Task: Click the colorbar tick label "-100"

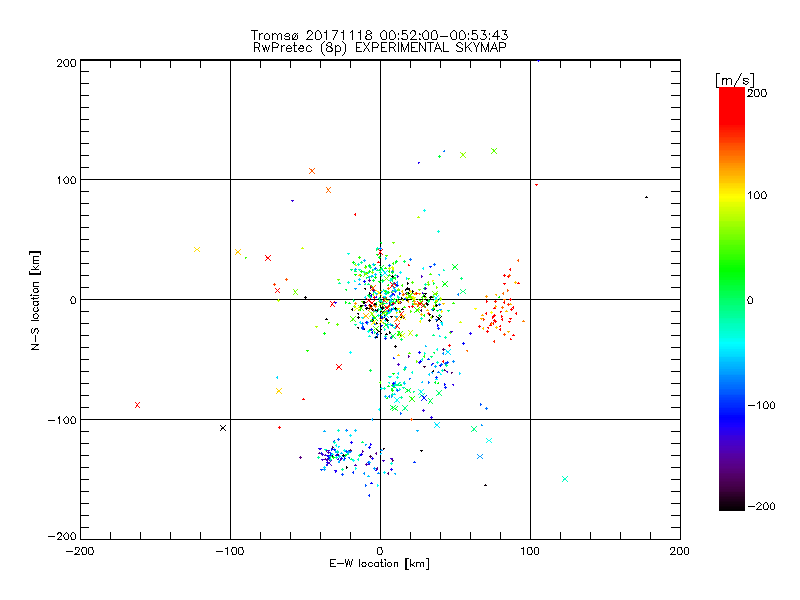Action: coord(761,406)
